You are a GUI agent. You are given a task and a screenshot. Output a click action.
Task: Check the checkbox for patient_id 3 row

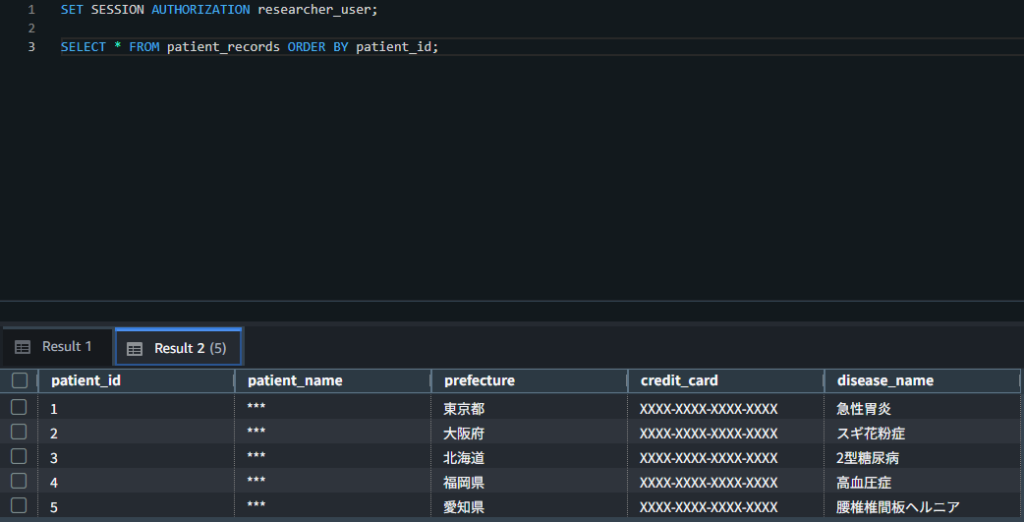(19, 456)
